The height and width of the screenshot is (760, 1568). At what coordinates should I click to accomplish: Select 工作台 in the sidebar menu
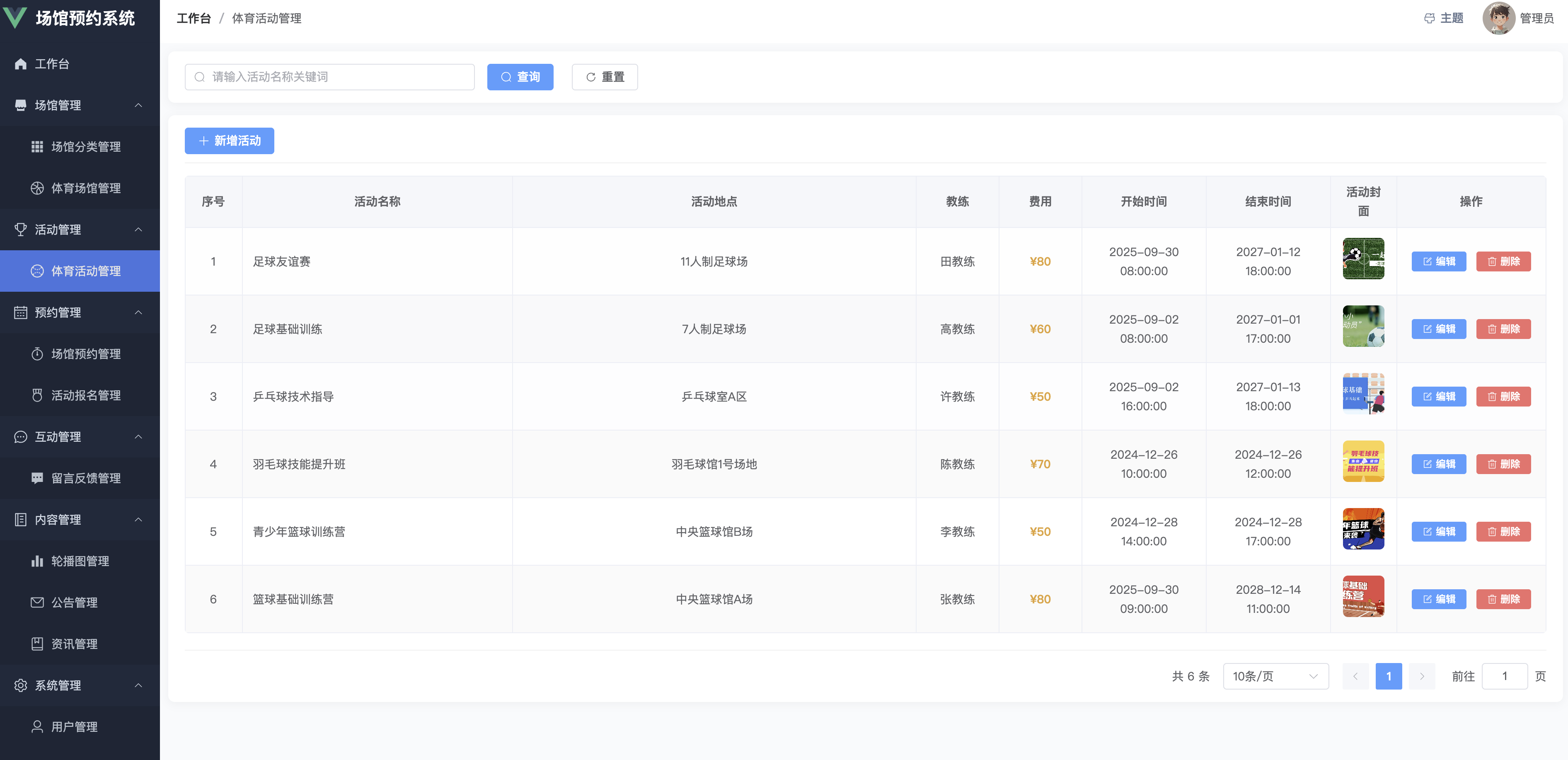pos(52,64)
